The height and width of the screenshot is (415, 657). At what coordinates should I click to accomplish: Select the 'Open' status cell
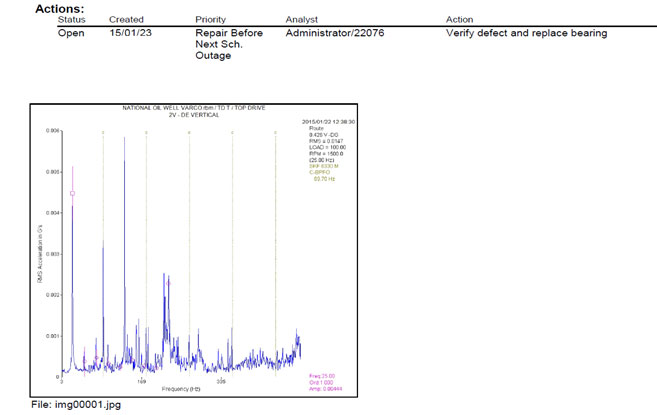[x=71, y=33]
